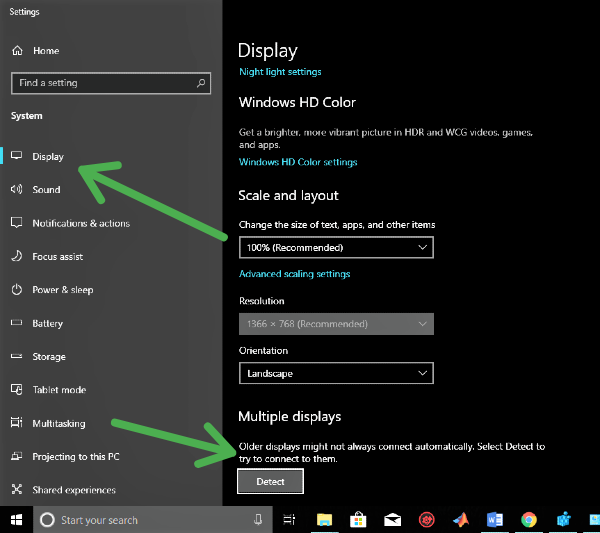Launch Google Chrome from the taskbar
Screen dimensions: 600x533
coord(529,520)
